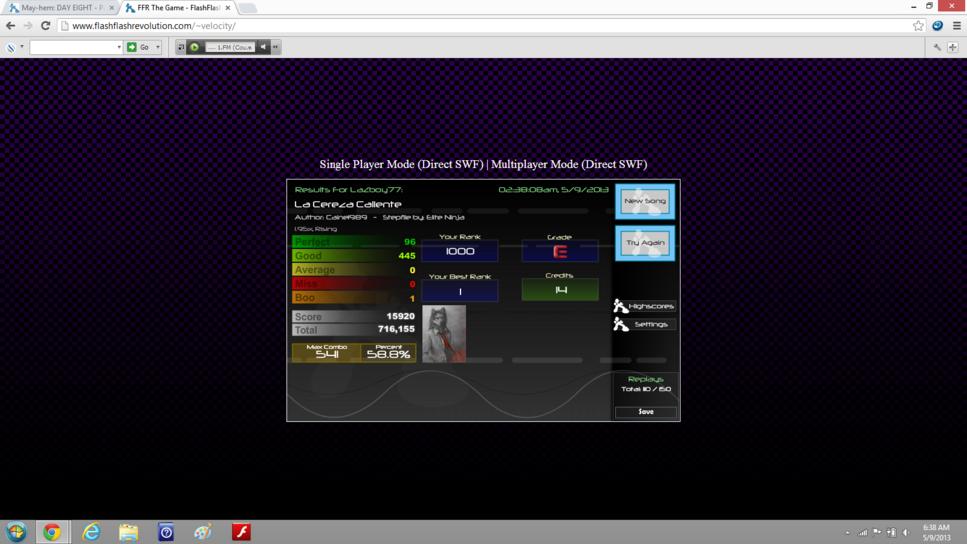Switch to the May-hem DAY EIGHT tab

coord(62,8)
